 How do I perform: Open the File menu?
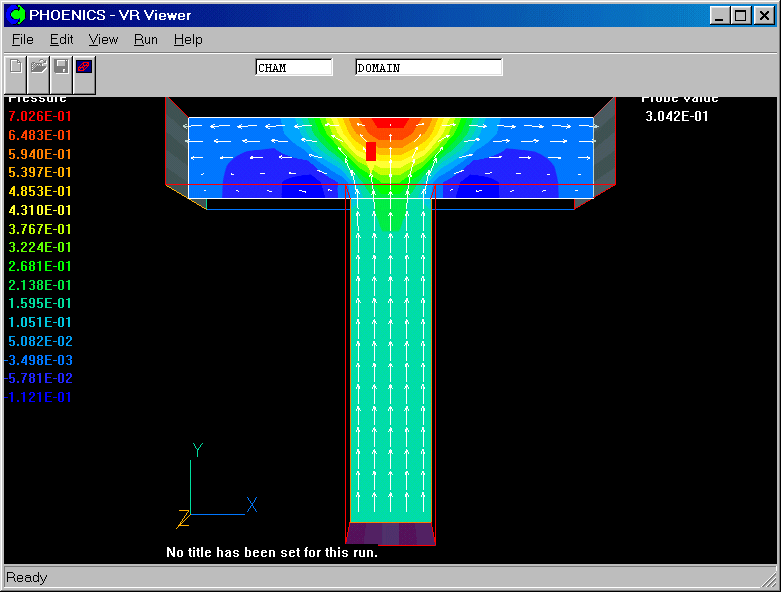(x=23, y=40)
